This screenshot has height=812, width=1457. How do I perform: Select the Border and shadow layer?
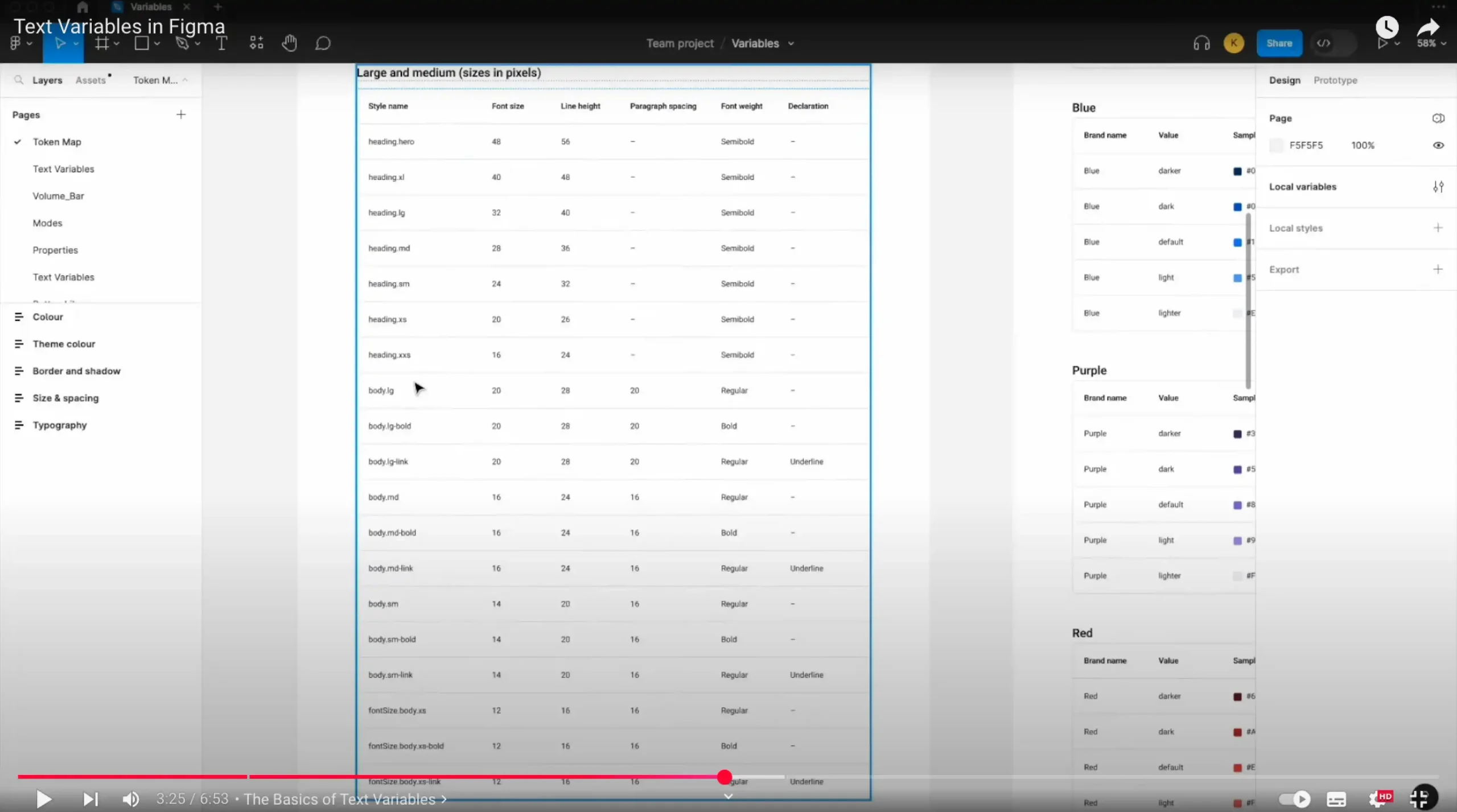[x=76, y=371]
